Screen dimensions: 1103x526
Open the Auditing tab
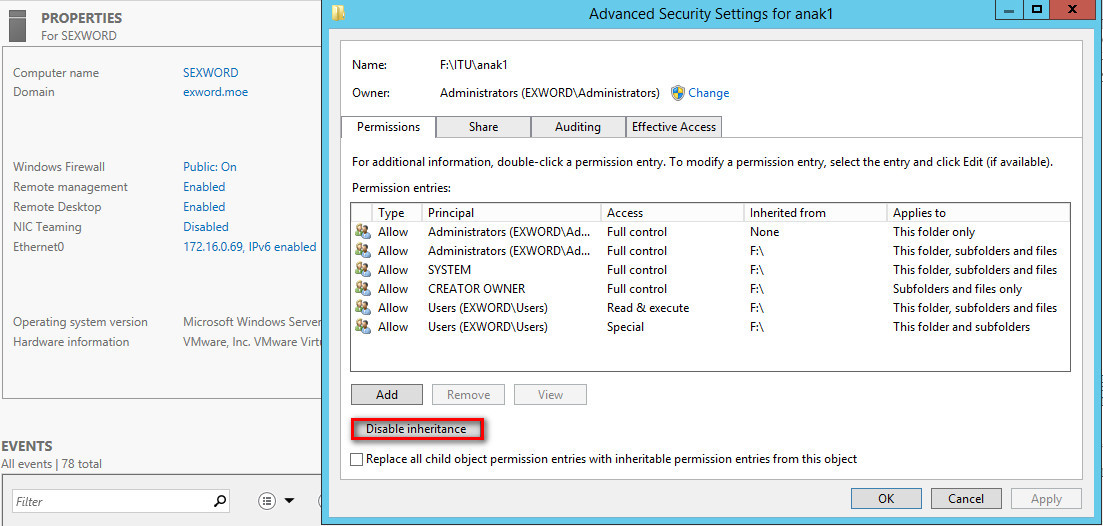577,127
